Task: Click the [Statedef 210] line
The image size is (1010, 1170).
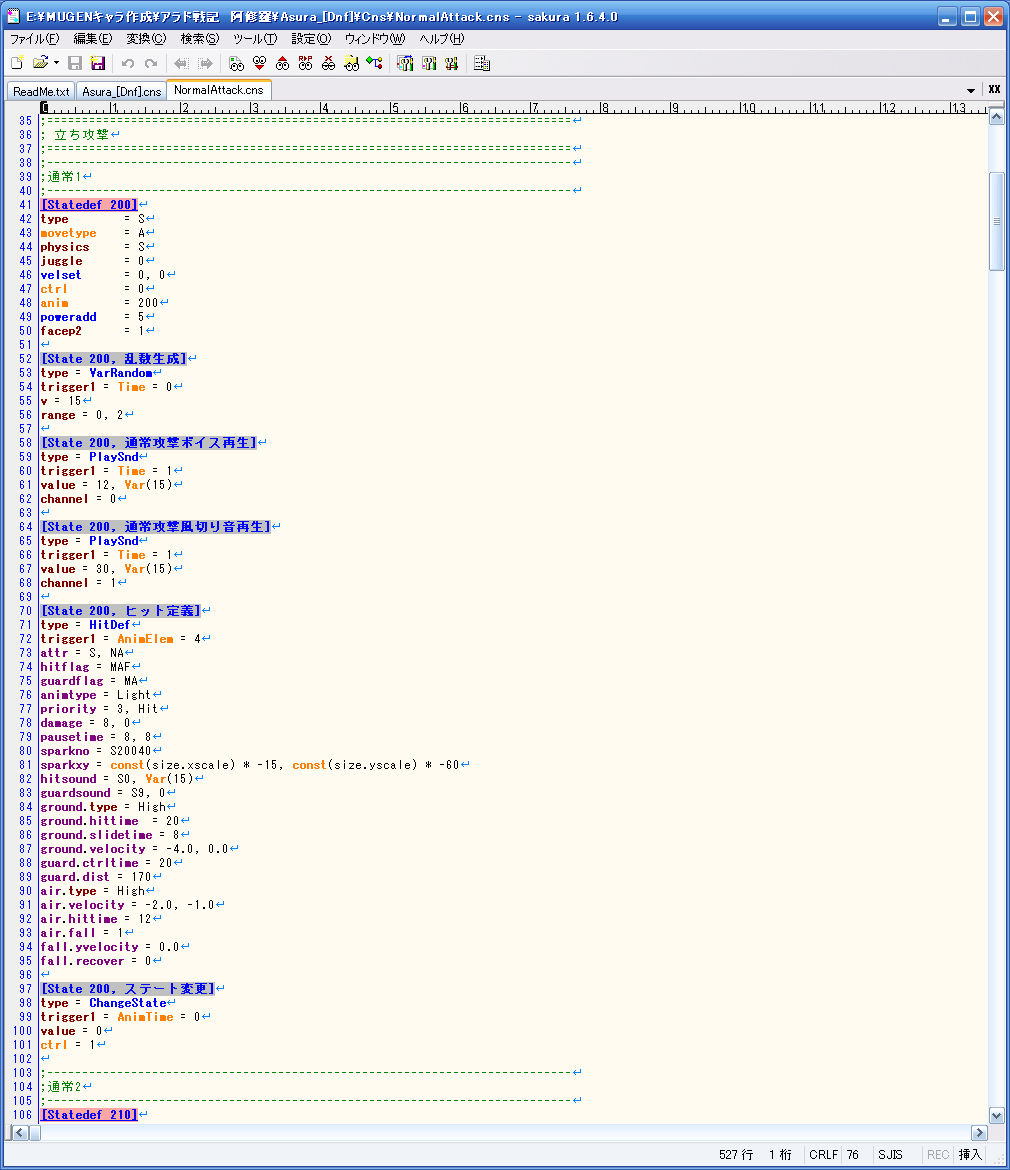Action: [90, 1115]
